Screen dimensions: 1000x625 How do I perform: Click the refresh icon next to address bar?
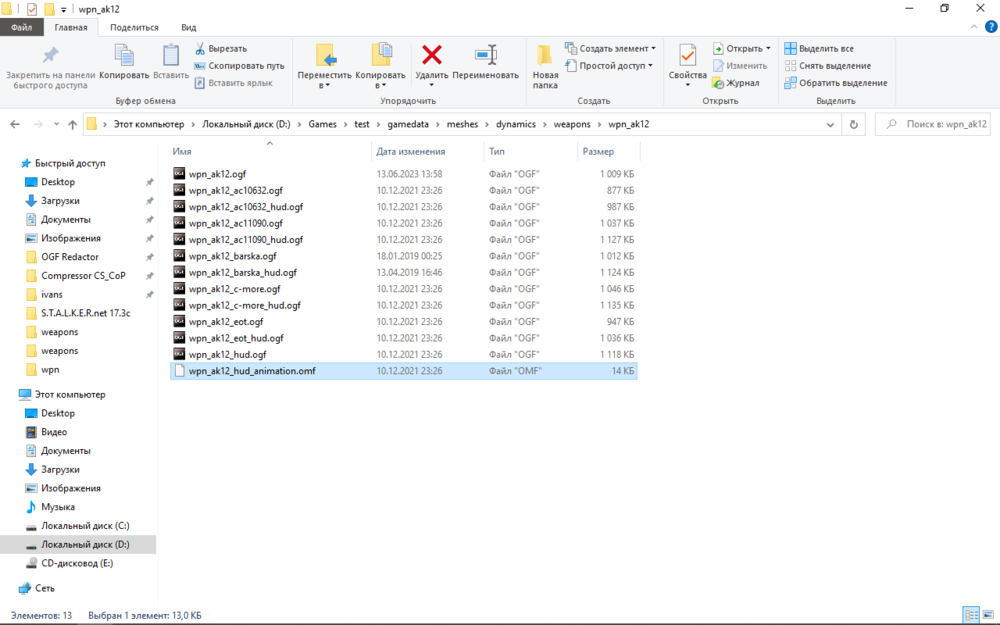click(x=852, y=124)
